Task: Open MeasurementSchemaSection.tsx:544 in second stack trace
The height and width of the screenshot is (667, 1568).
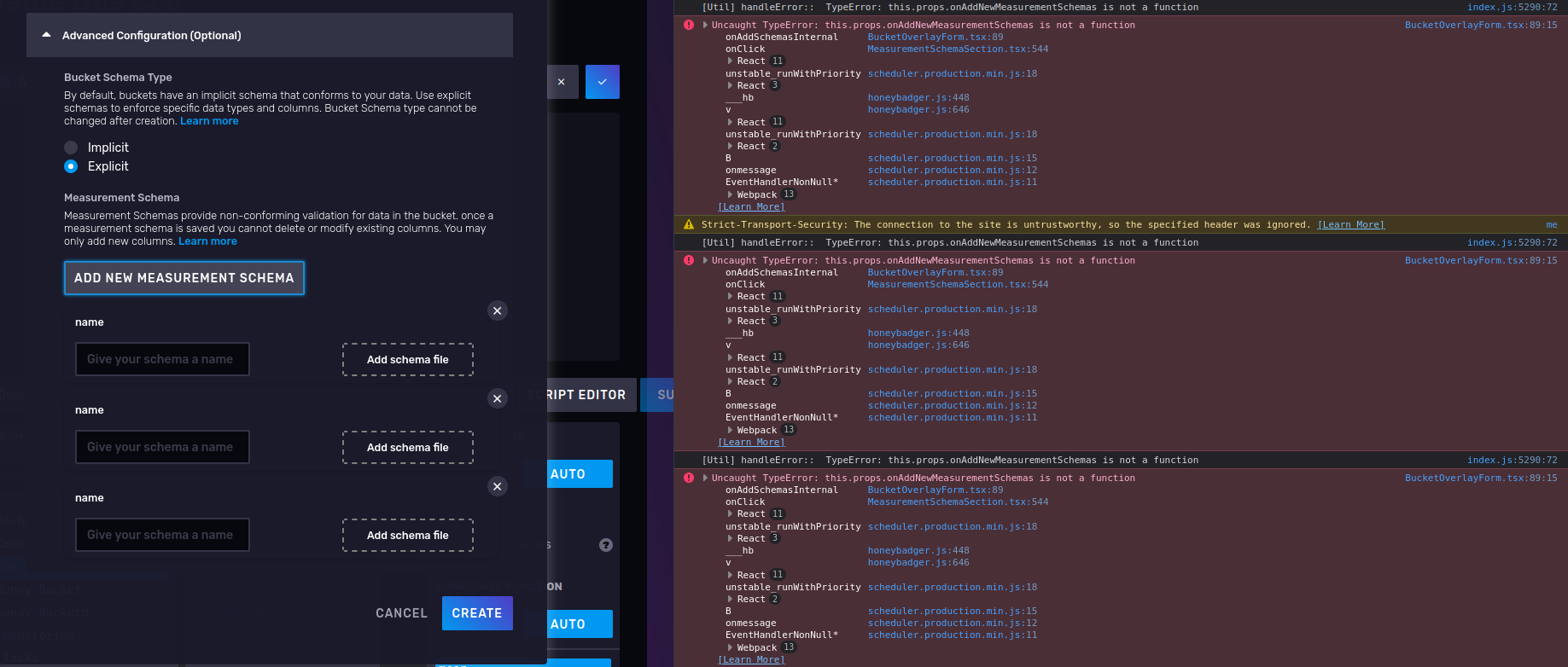Action: click(x=958, y=284)
